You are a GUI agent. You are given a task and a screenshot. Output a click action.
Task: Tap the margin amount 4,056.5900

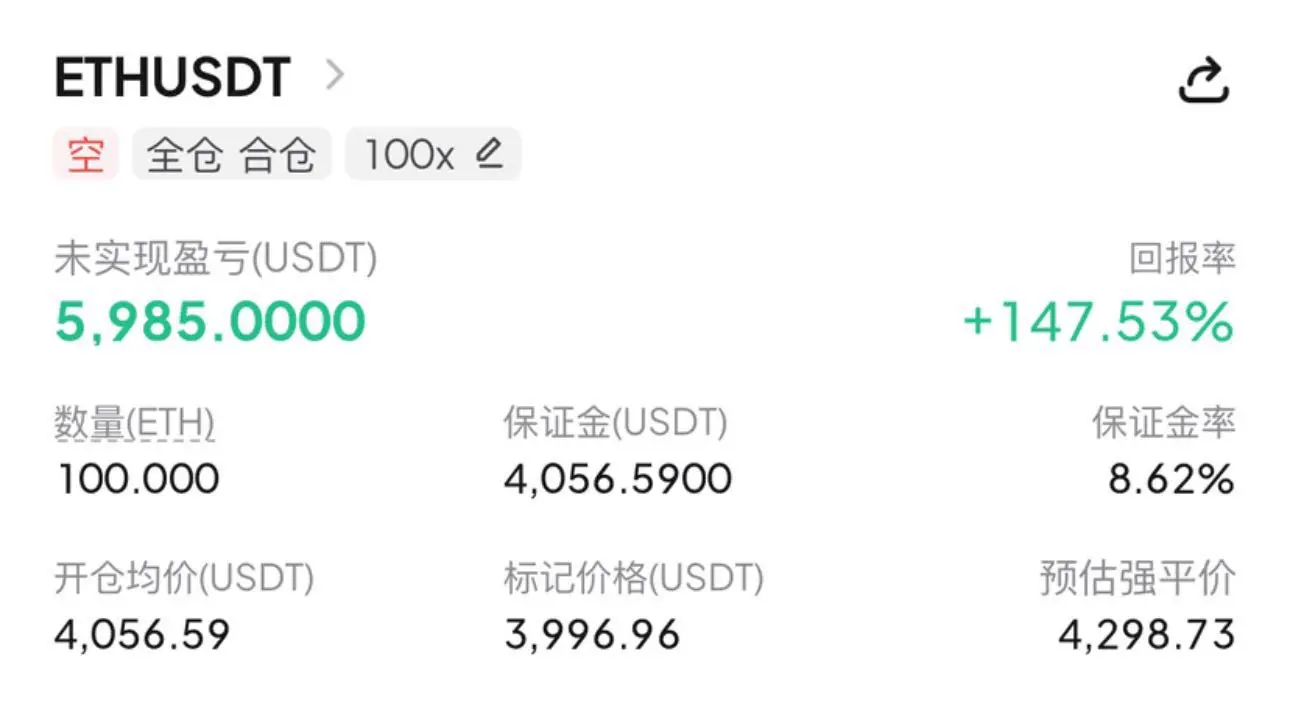(618, 480)
